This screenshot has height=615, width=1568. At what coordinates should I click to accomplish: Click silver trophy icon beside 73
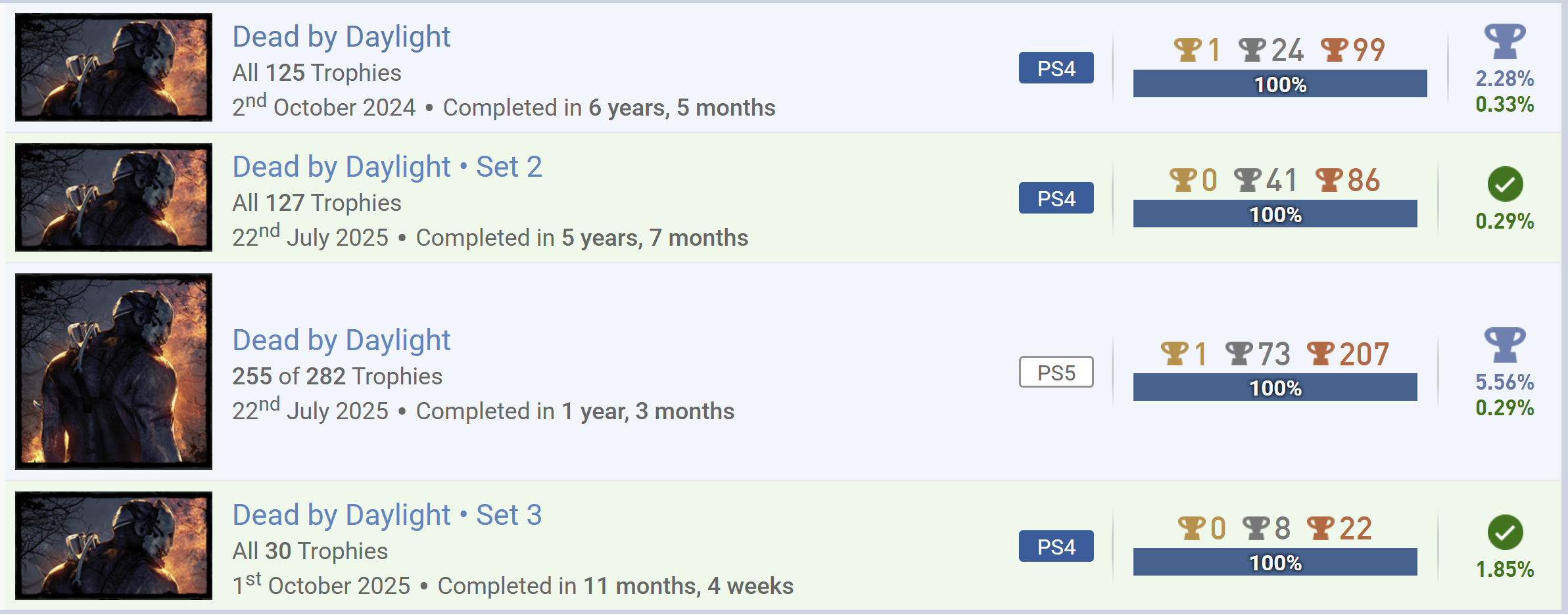coord(1239,354)
